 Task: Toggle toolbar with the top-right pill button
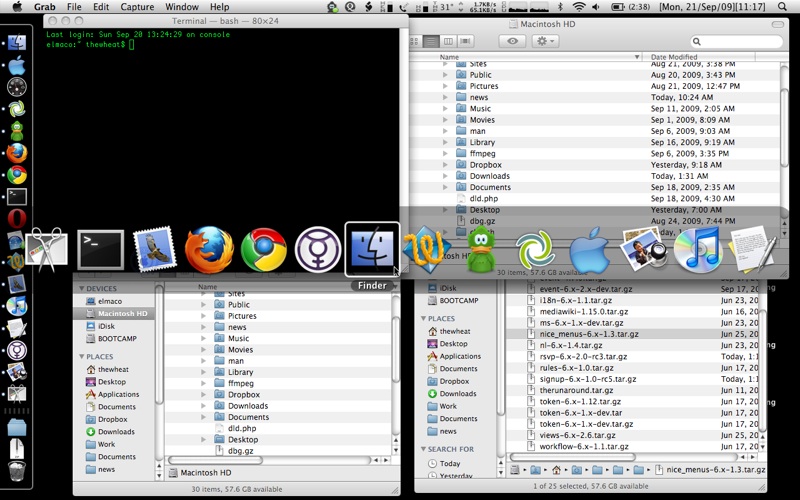click(x=780, y=23)
